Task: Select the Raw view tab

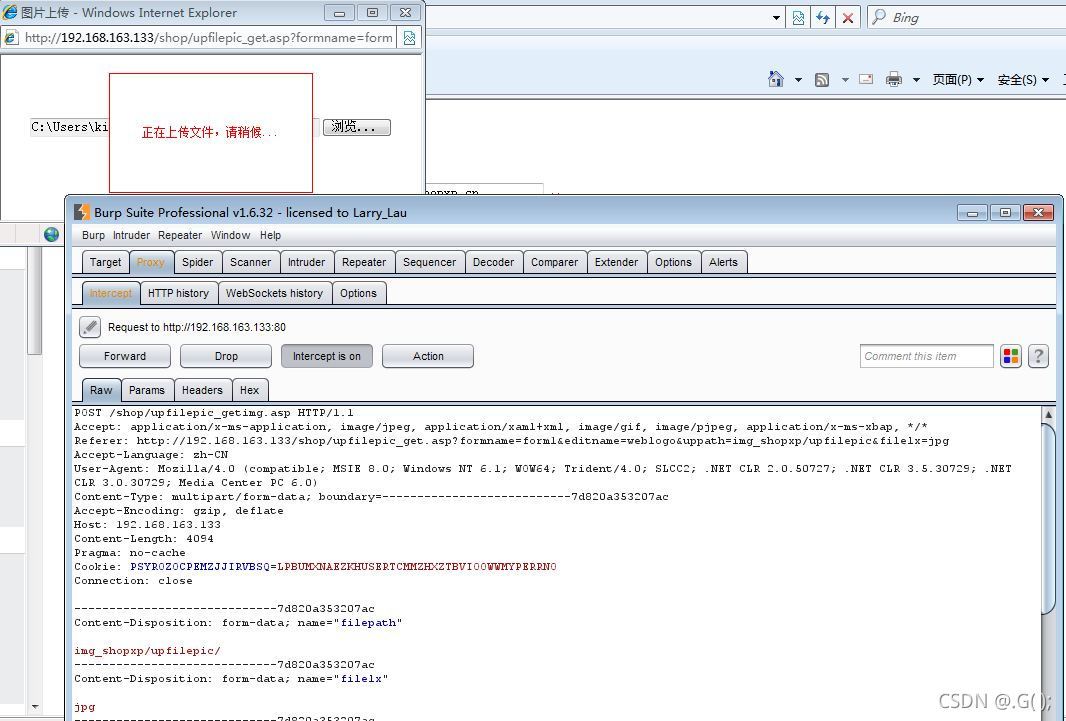Action: point(101,391)
